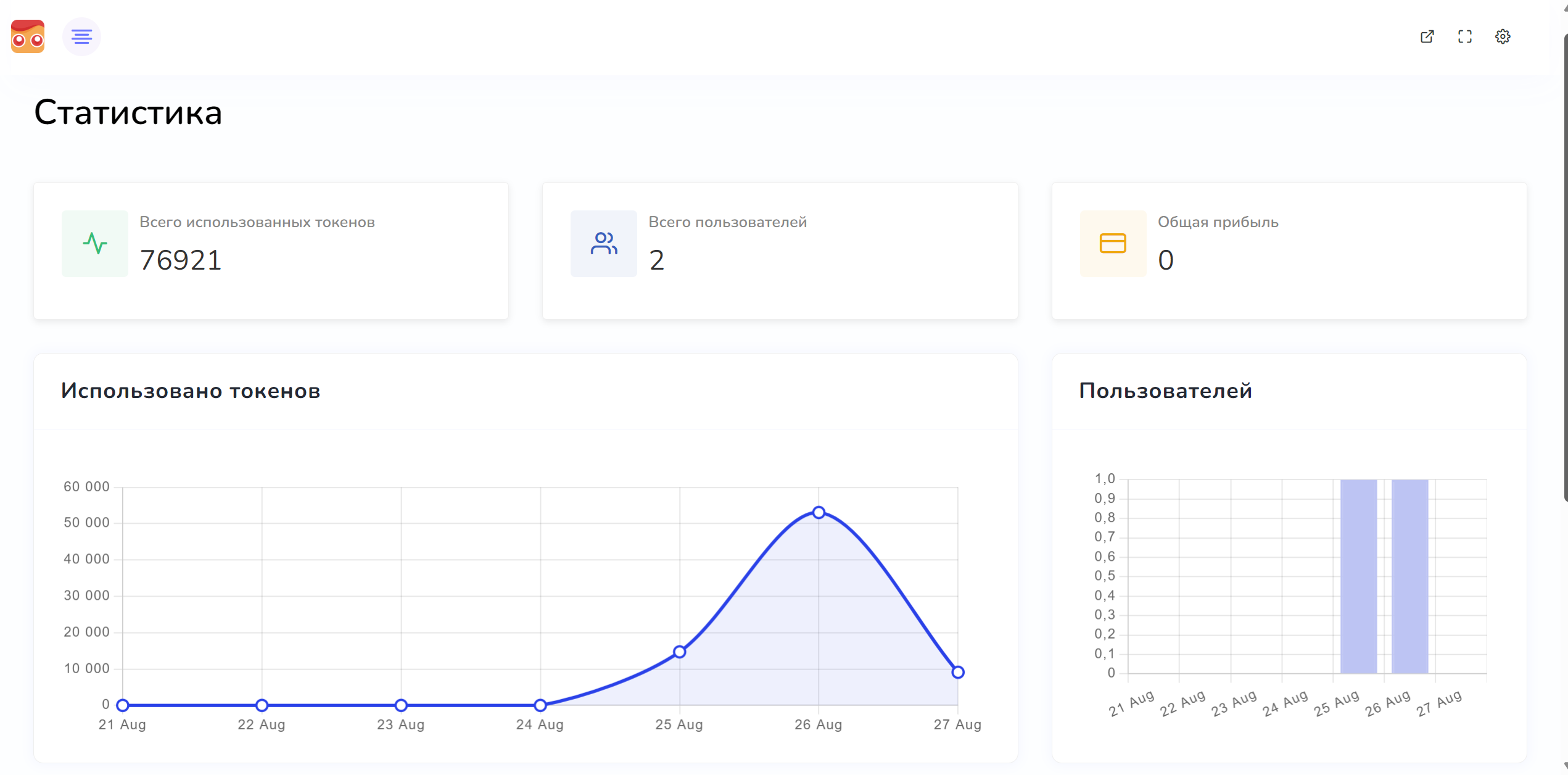
Task: Open the external link icon
Action: [1427, 36]
